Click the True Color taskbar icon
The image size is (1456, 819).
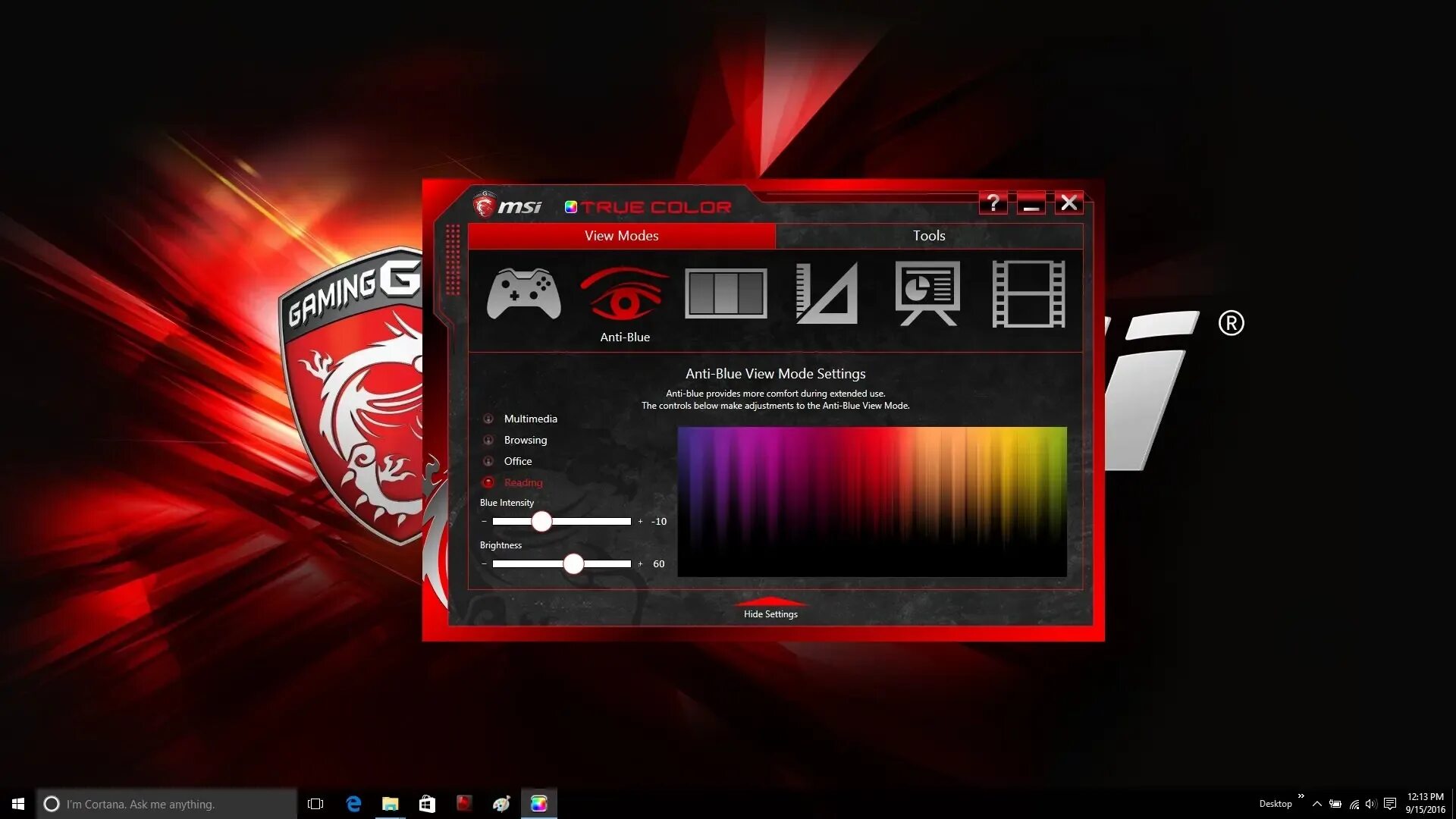tap(538, 804)
